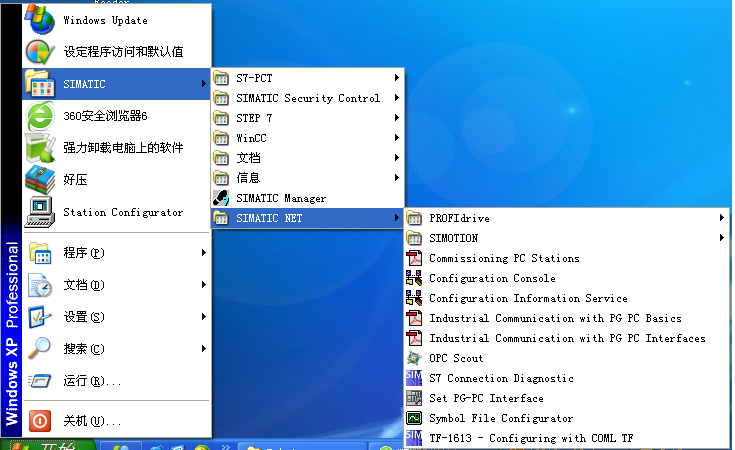Expand the WinCC submenu arrow
This screenshot has height=450, width=735.
pos(397,138)
